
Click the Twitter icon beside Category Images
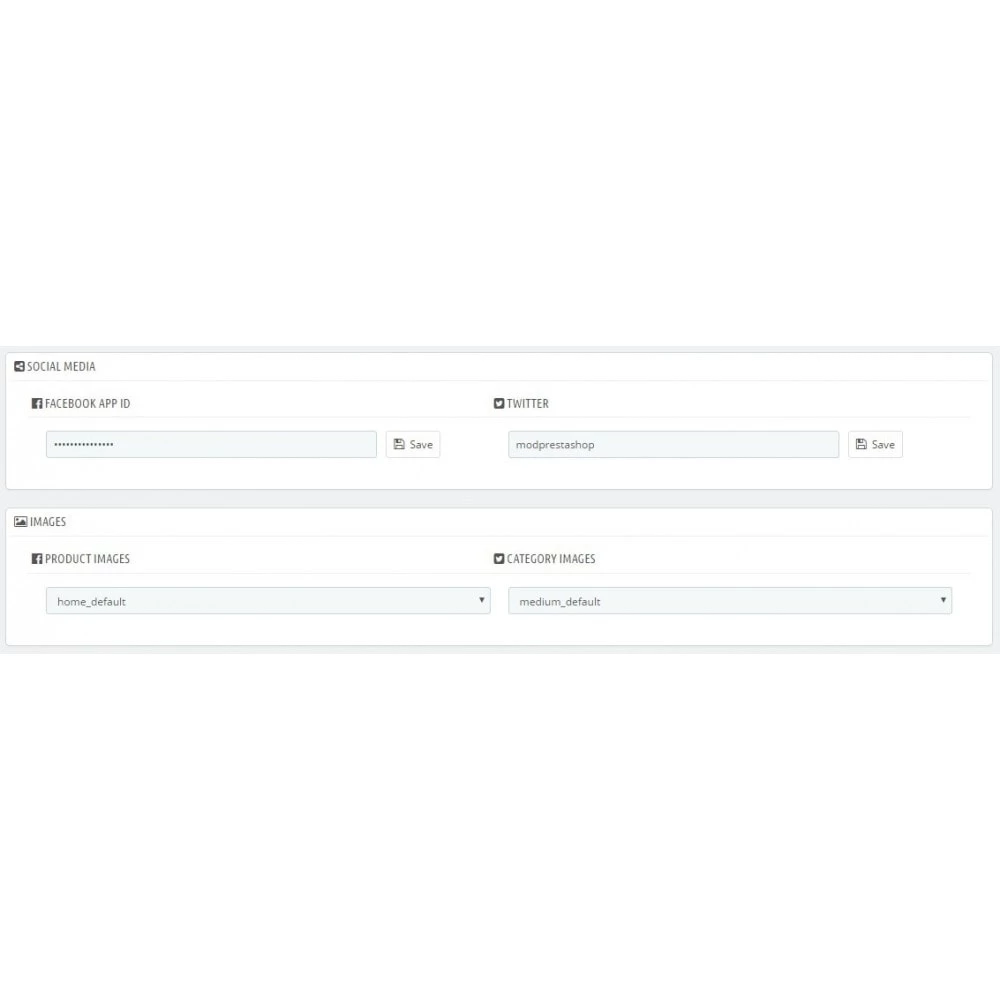click(499, 559)
